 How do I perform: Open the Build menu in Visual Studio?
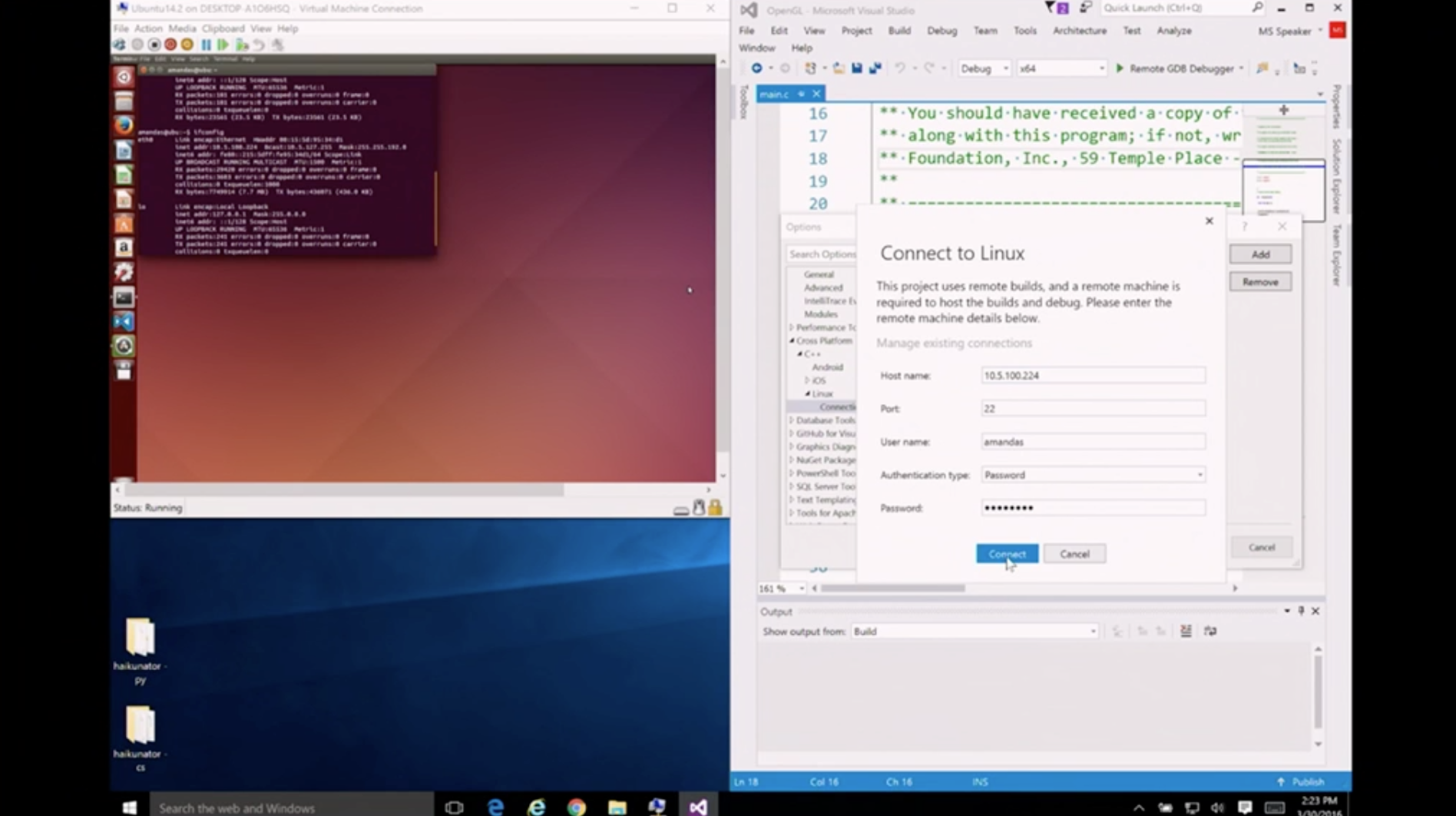pos(899,31)
